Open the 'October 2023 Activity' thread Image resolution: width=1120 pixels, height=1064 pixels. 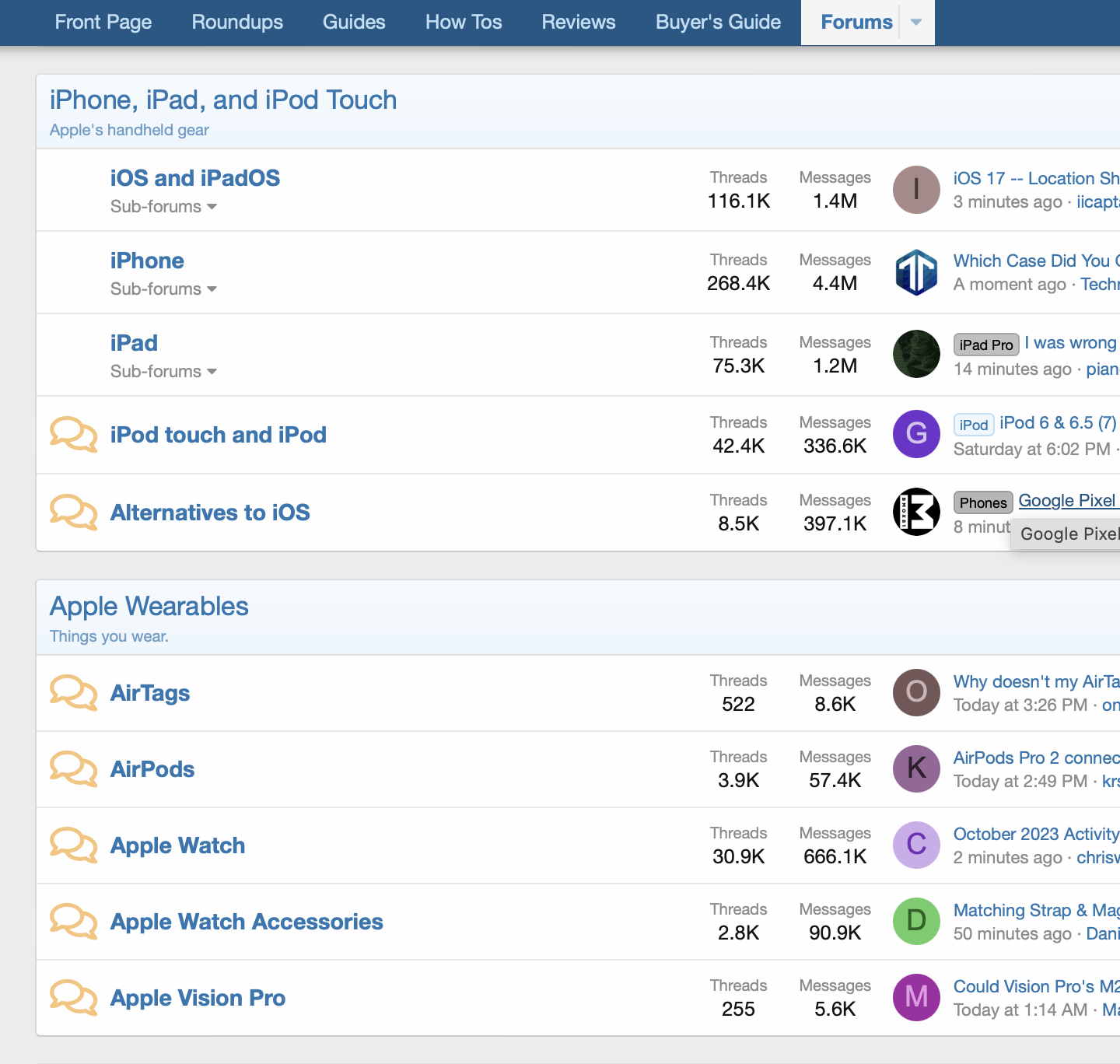click(x=1037, y=834)
